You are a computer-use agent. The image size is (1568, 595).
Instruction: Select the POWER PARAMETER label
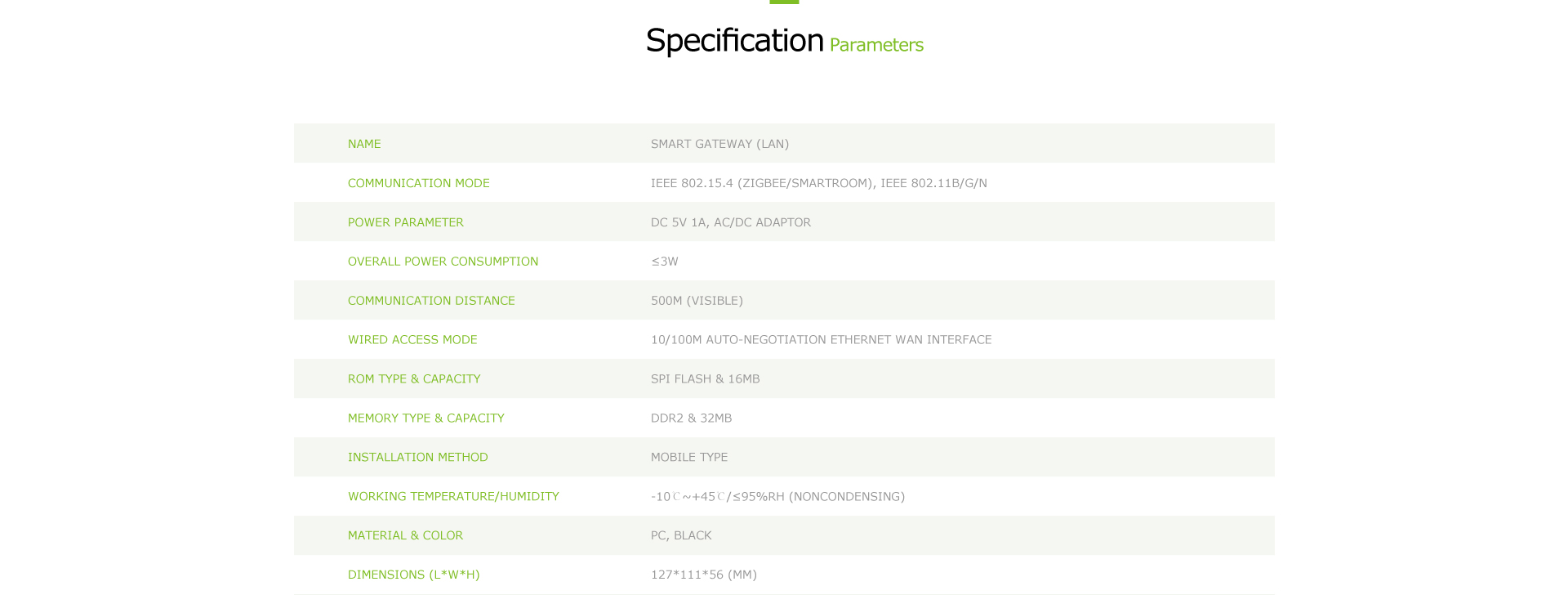(406, 222)
